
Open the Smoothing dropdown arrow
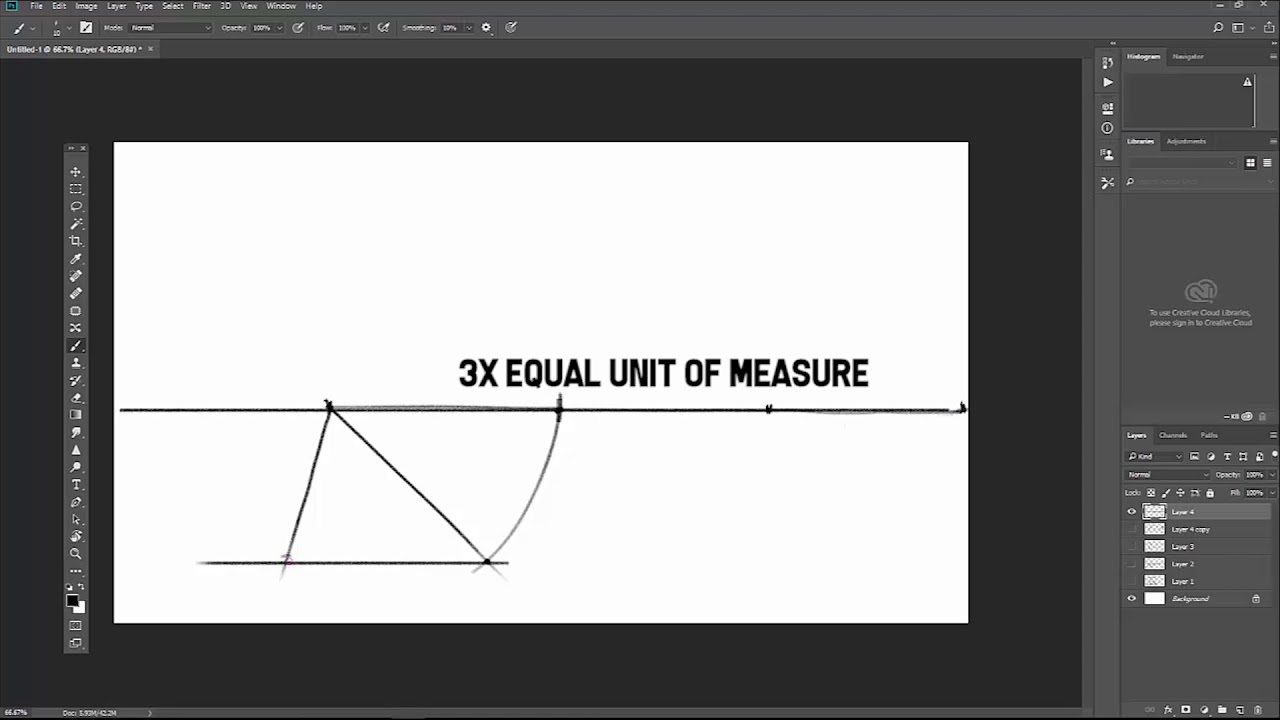(468, 28)
